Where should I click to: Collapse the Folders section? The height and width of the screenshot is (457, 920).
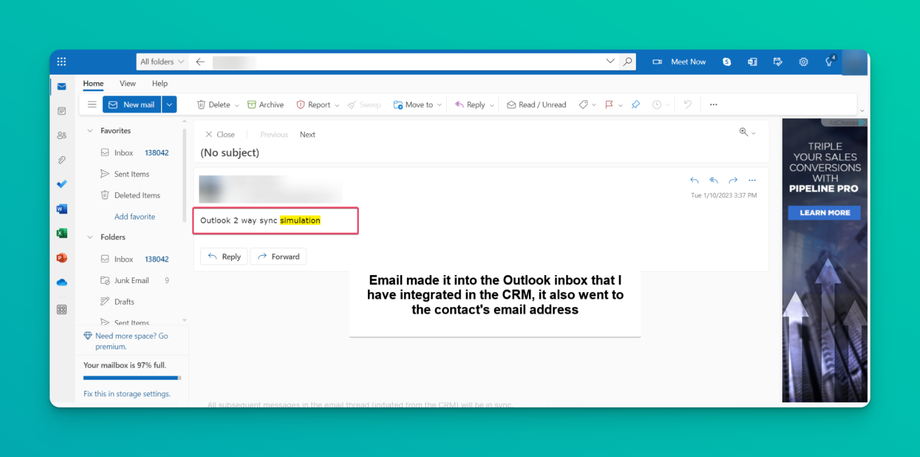pyautogui.click(x=90, y=237)
